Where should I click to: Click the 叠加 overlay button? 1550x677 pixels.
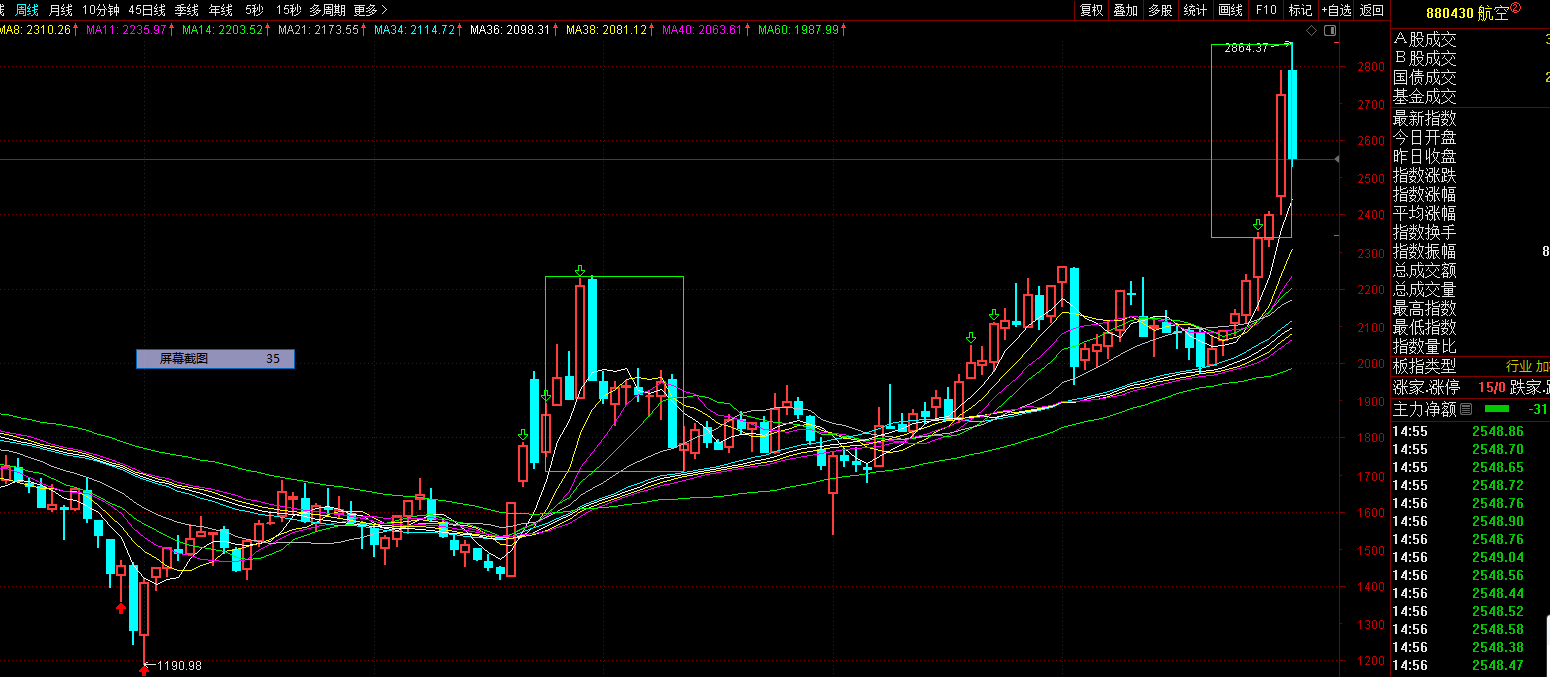(1125, 10)
